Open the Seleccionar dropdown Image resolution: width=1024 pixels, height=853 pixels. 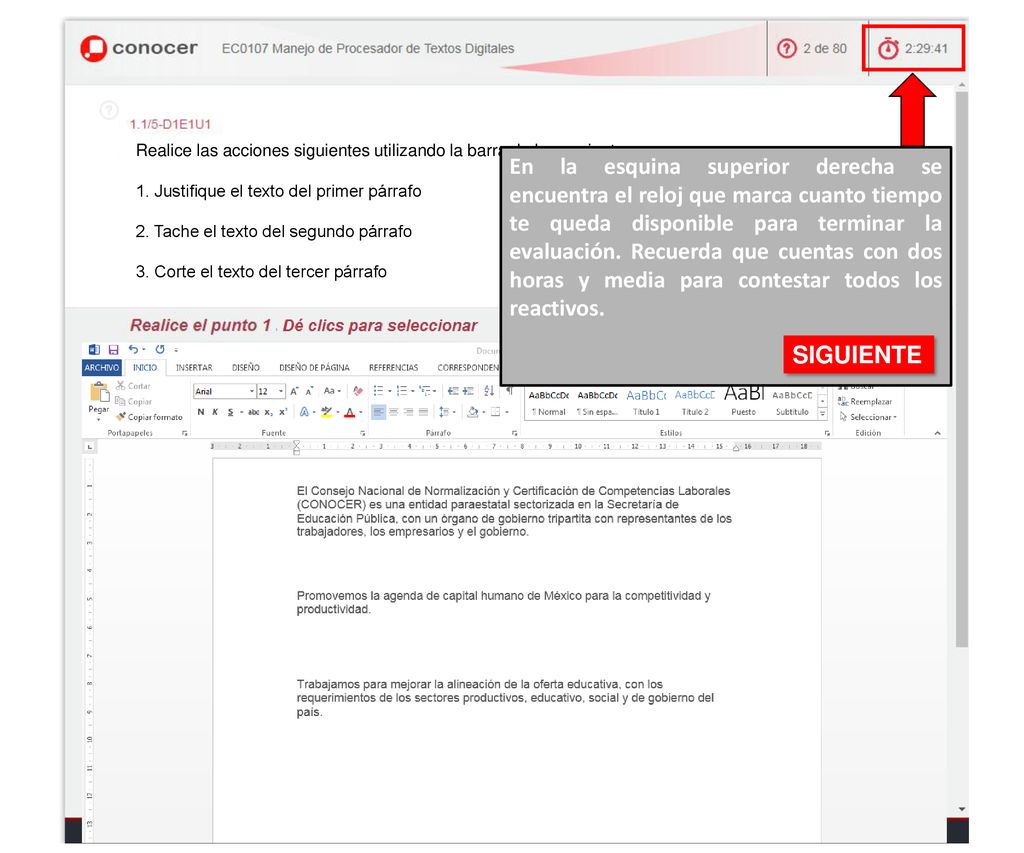869,417
